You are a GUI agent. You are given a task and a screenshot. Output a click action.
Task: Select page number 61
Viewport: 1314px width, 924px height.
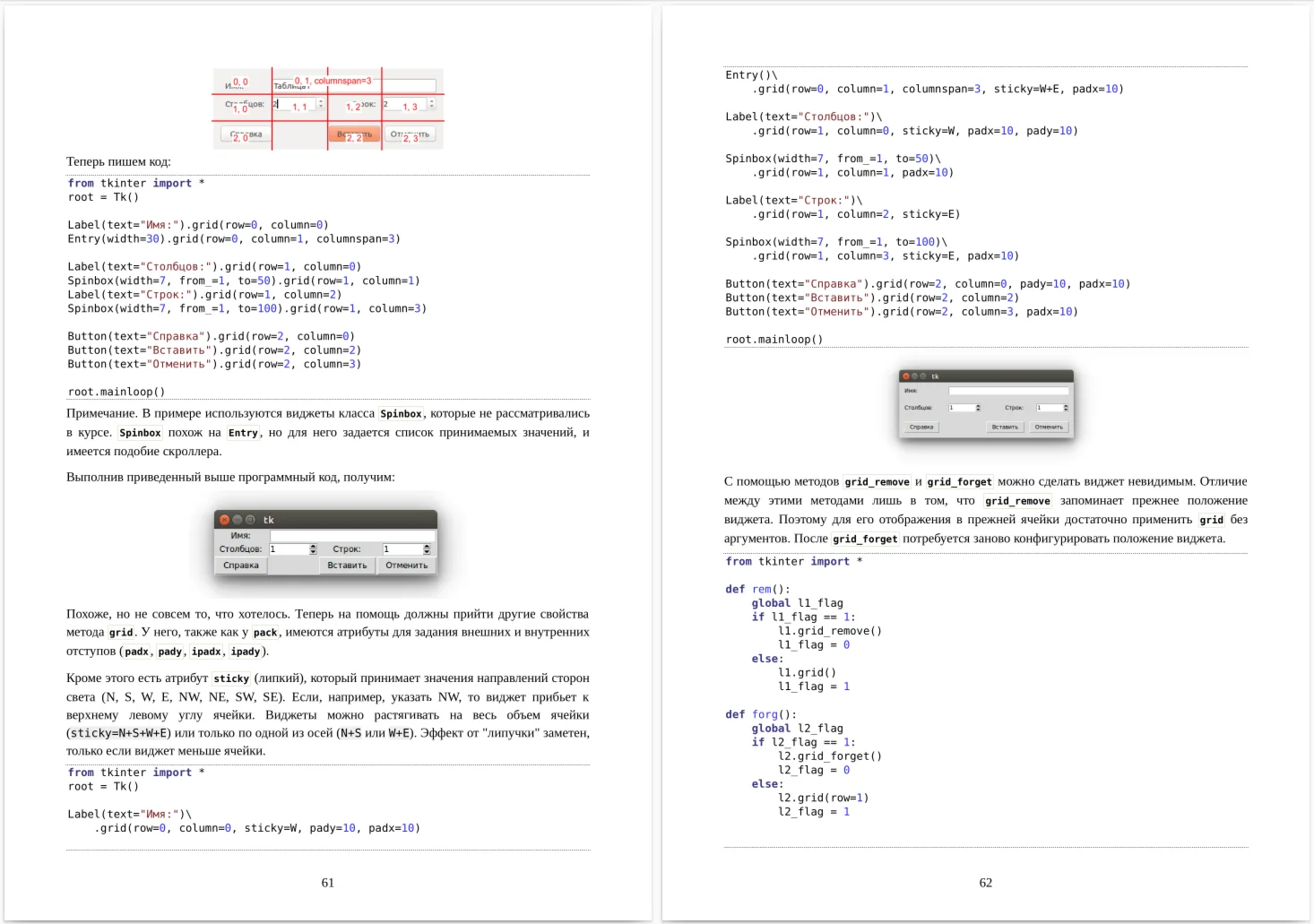click(328, 883)
